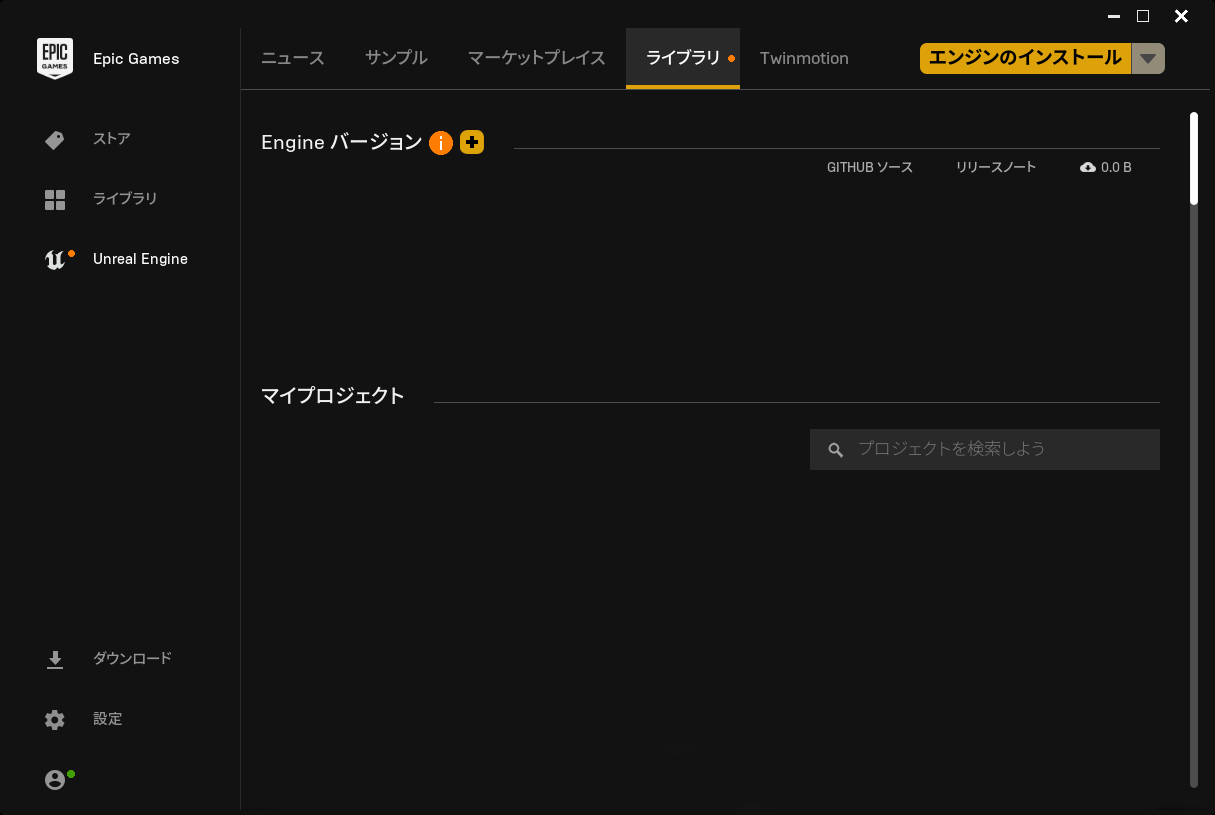Click the エンジンのインストール button
The image size is (1215, 815).
[x=1025, y=58]
